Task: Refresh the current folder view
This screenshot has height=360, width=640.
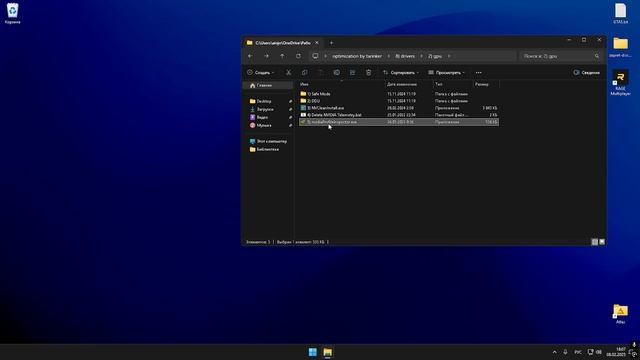Action: point(298,56)
